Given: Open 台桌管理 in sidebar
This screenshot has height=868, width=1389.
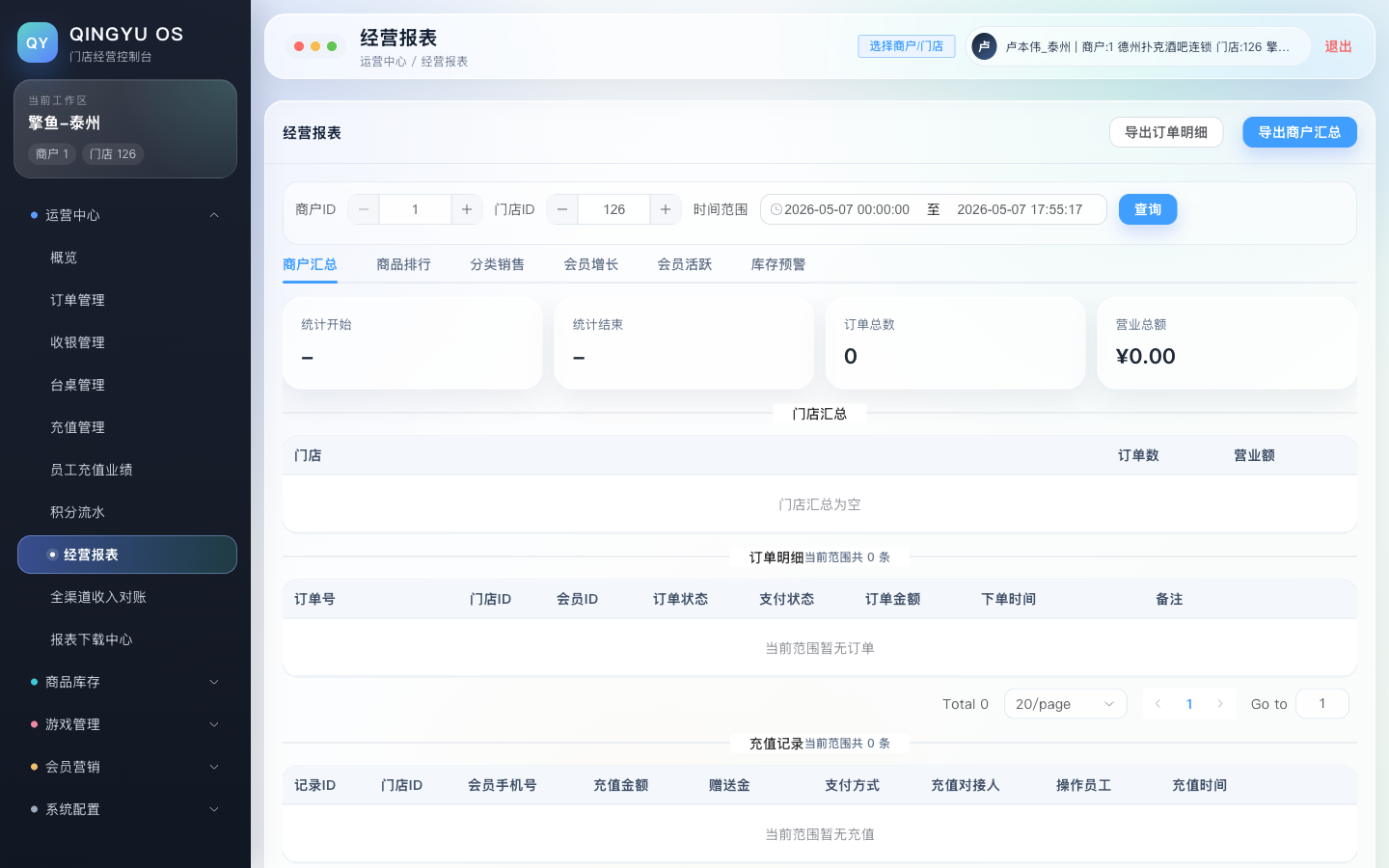Looking at the screenshot, I should 127,385.
